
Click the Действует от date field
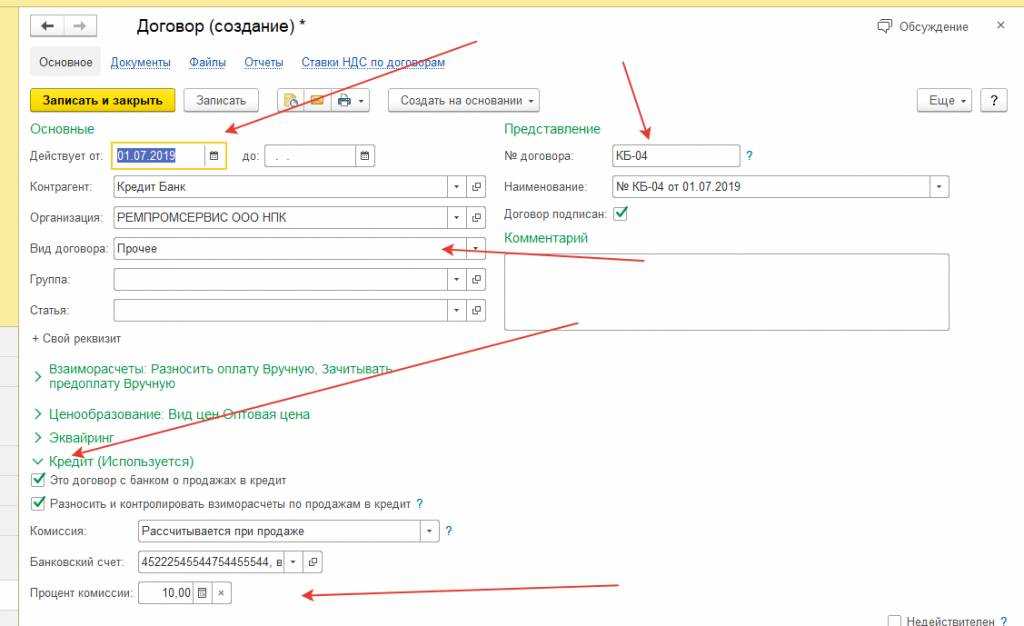click(159, 155)
